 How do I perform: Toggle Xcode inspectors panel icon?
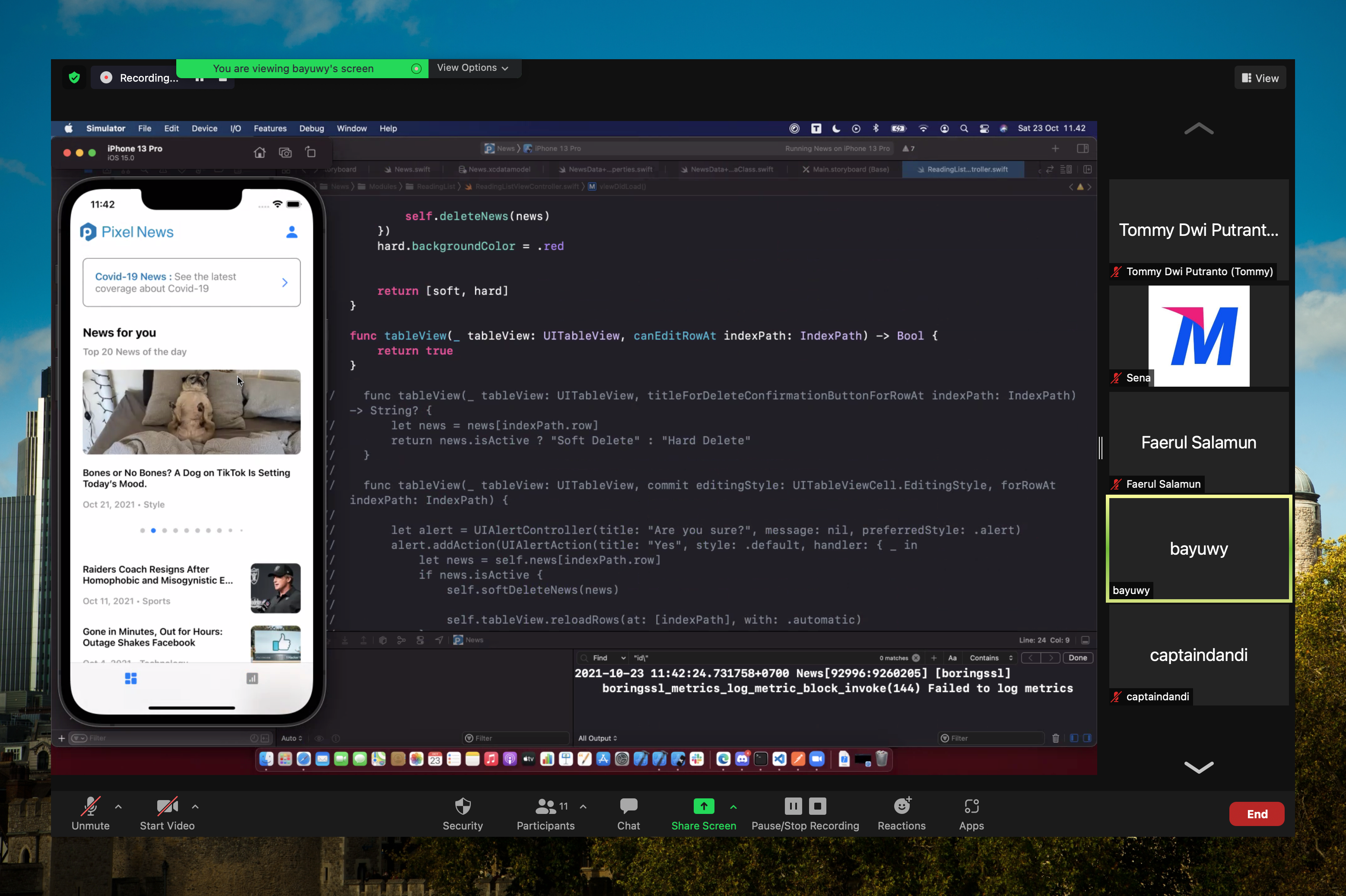tap(1082, 149)
